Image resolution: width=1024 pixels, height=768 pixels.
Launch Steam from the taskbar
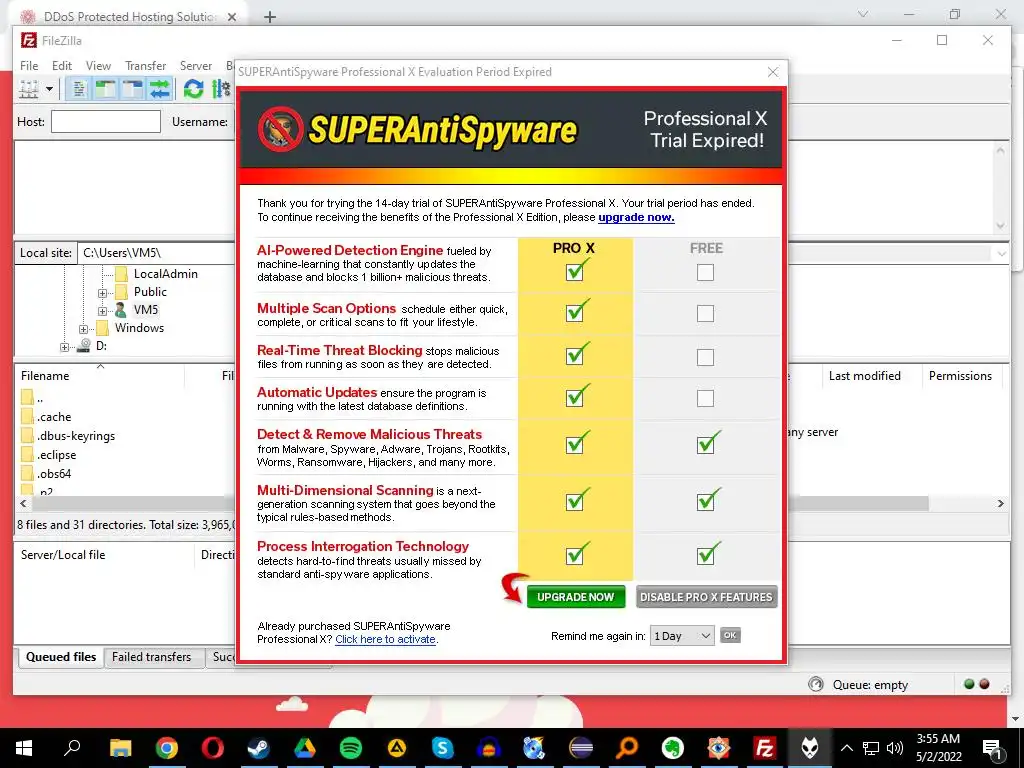(259, 748)
